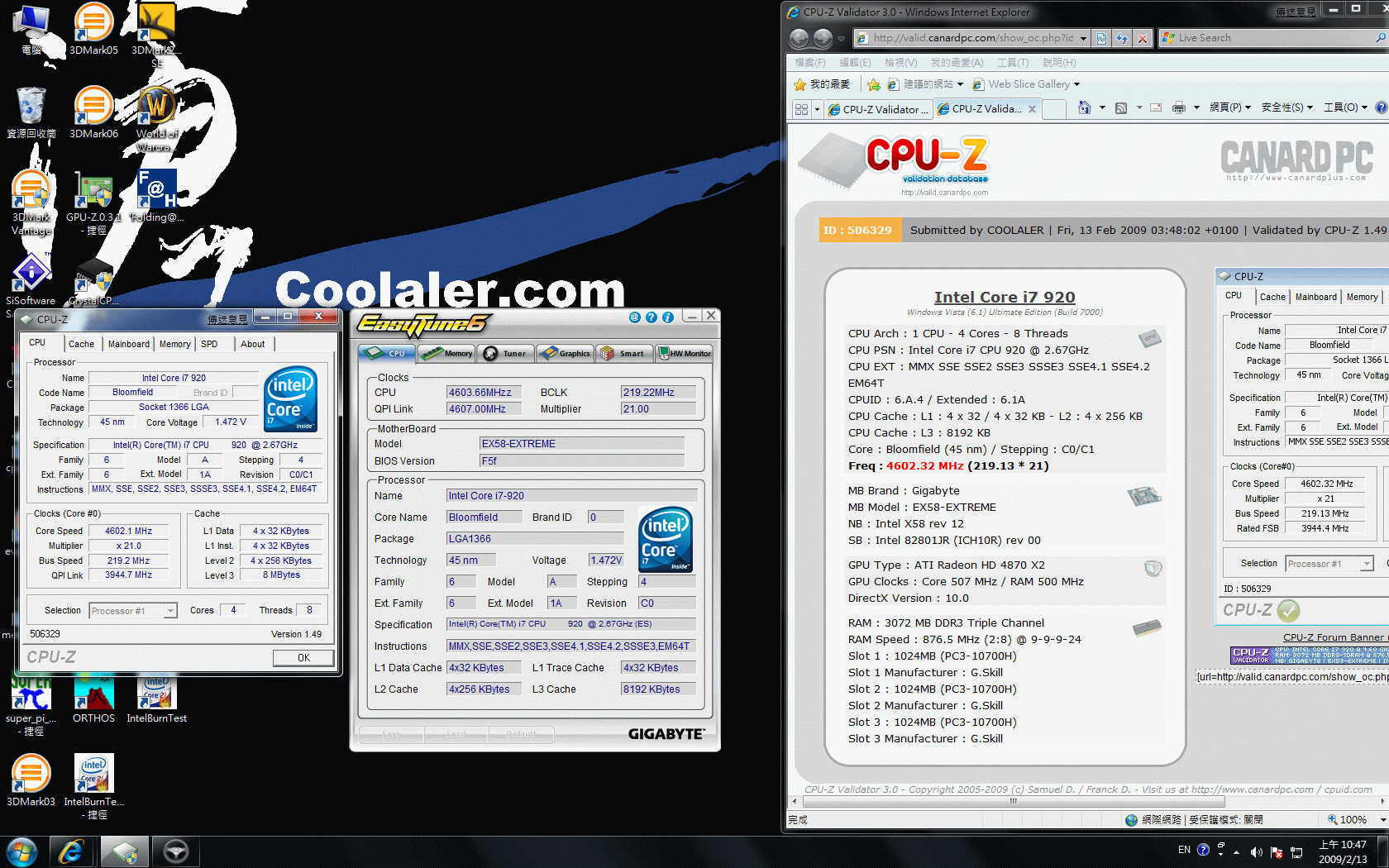Open the 3DMark06 desktop shortcut
Viewport: 1389px width, 868px height.
click(x=93, y=112)
